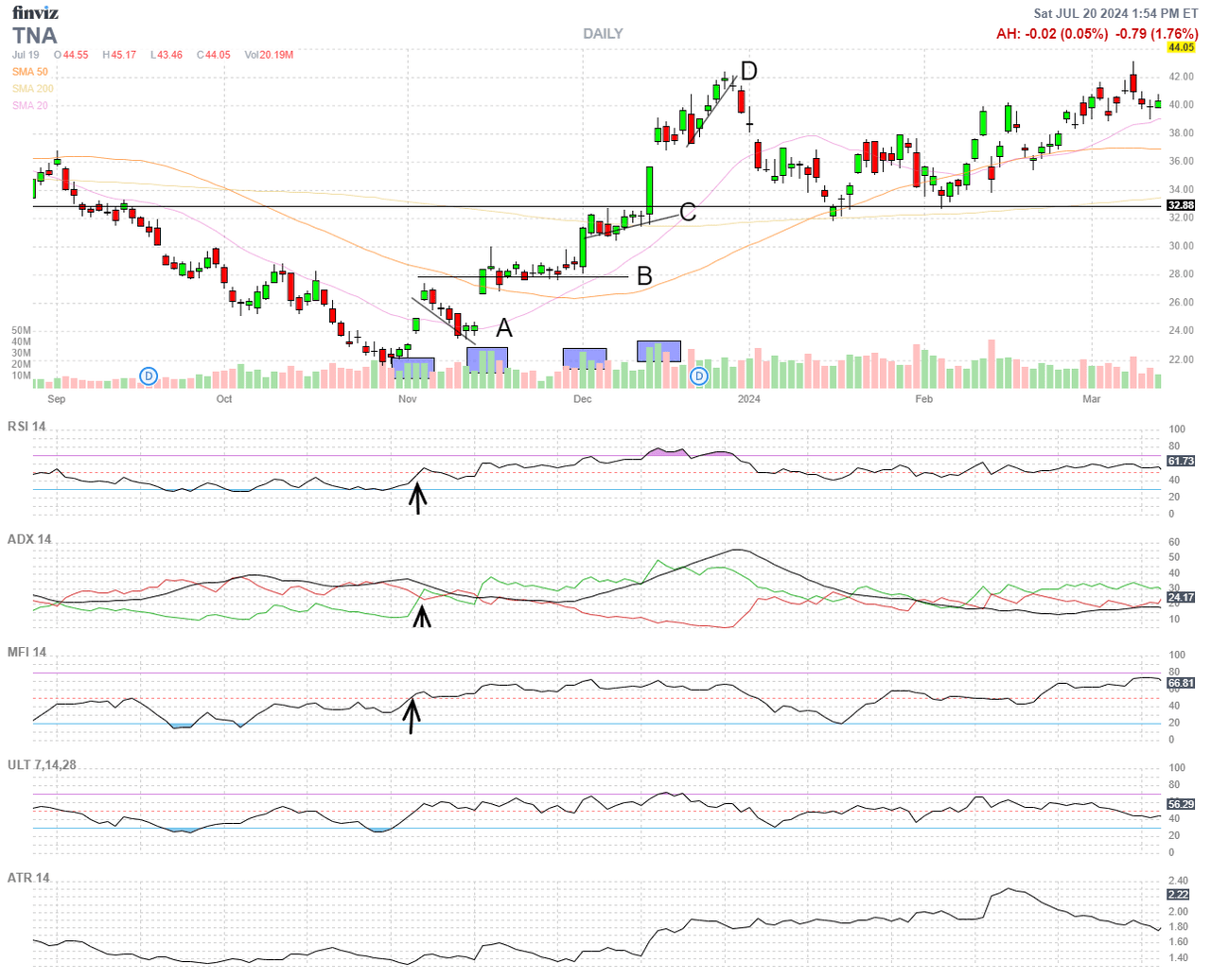Click the 28.00 price axis label
This screenshot has height=980, width=1211.
tap(1181, 274)
